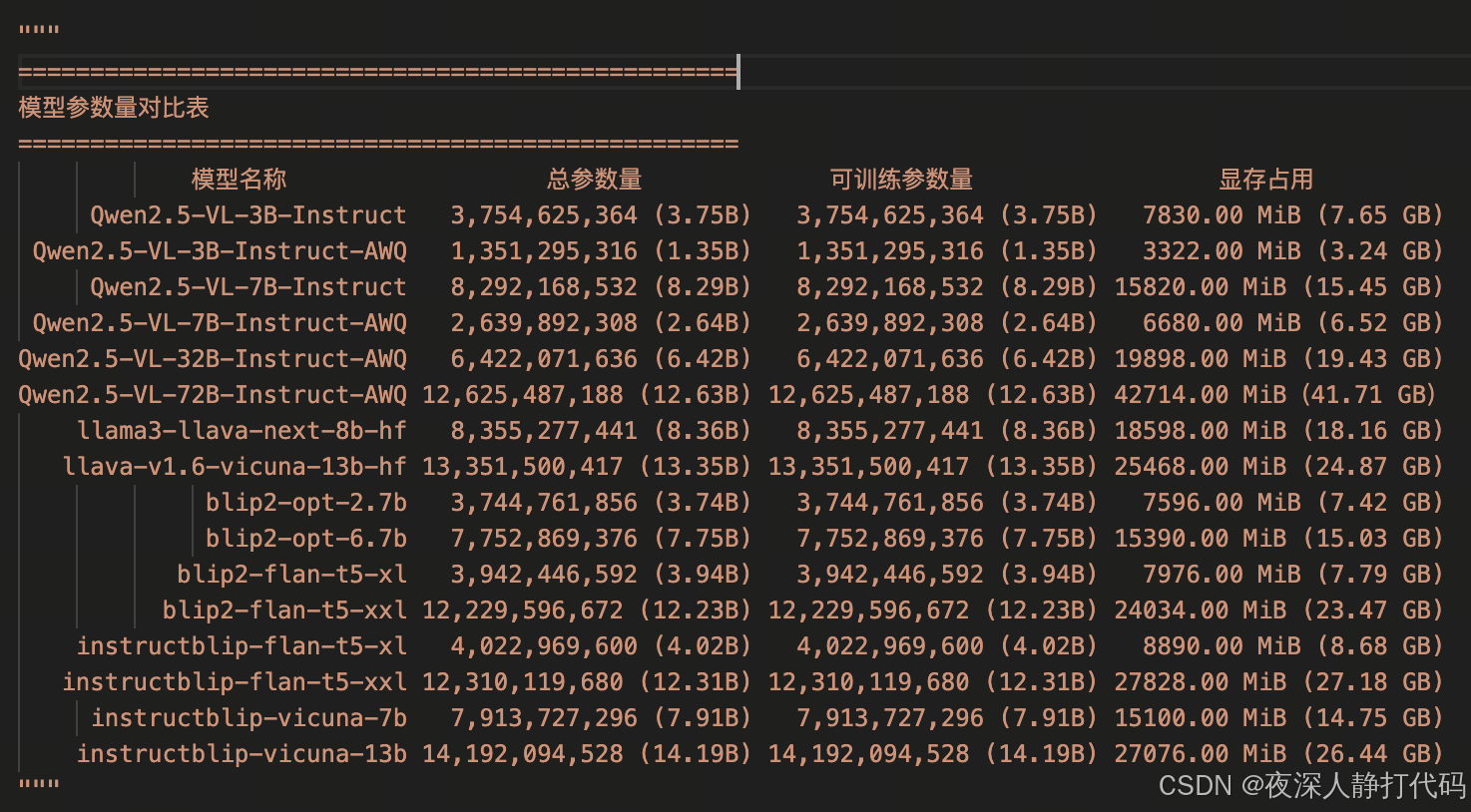The height and width of the screenshot is (812, 1471).
Task: Click total params 3,744,761,856 (3.74B) in 总参数量 column
Action: 601,503
